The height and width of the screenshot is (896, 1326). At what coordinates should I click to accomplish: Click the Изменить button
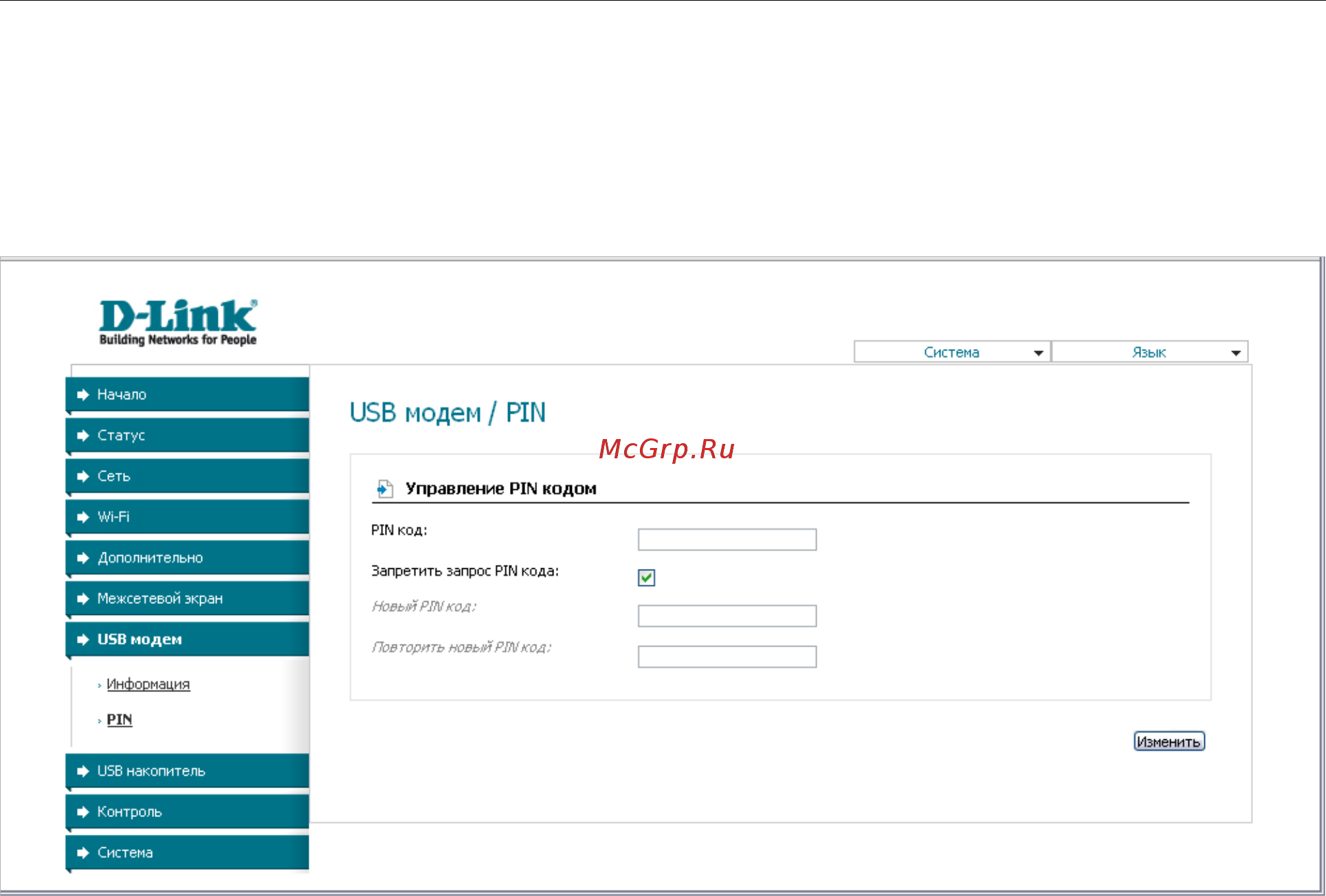1169,741
